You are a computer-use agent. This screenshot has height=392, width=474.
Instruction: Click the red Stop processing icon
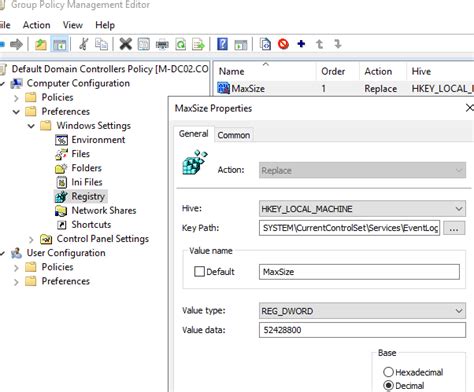283,44
